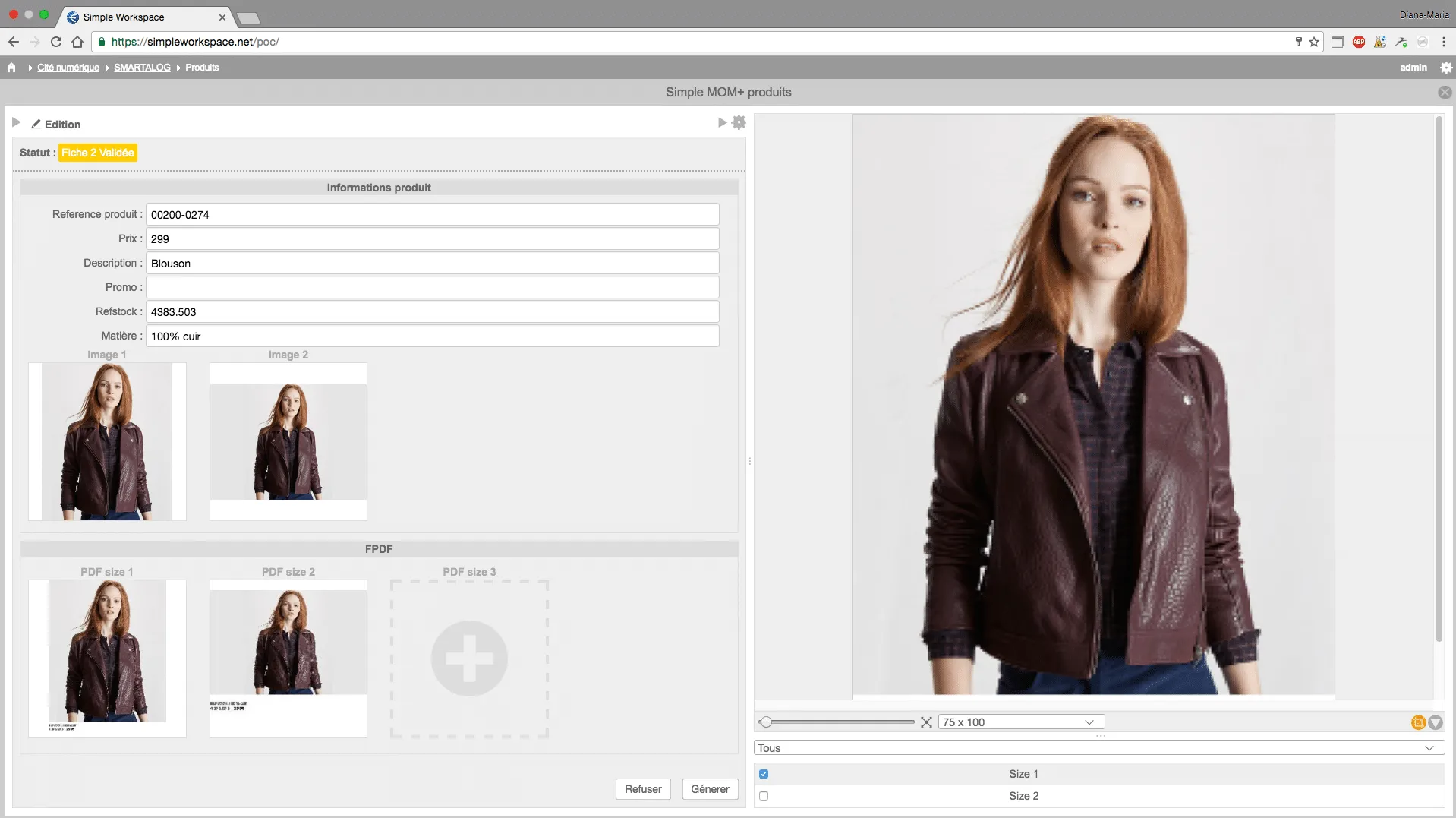Click the fit-to-screen icon beside zoom slider
The image size is (1456, 818).
pos(926,722)
